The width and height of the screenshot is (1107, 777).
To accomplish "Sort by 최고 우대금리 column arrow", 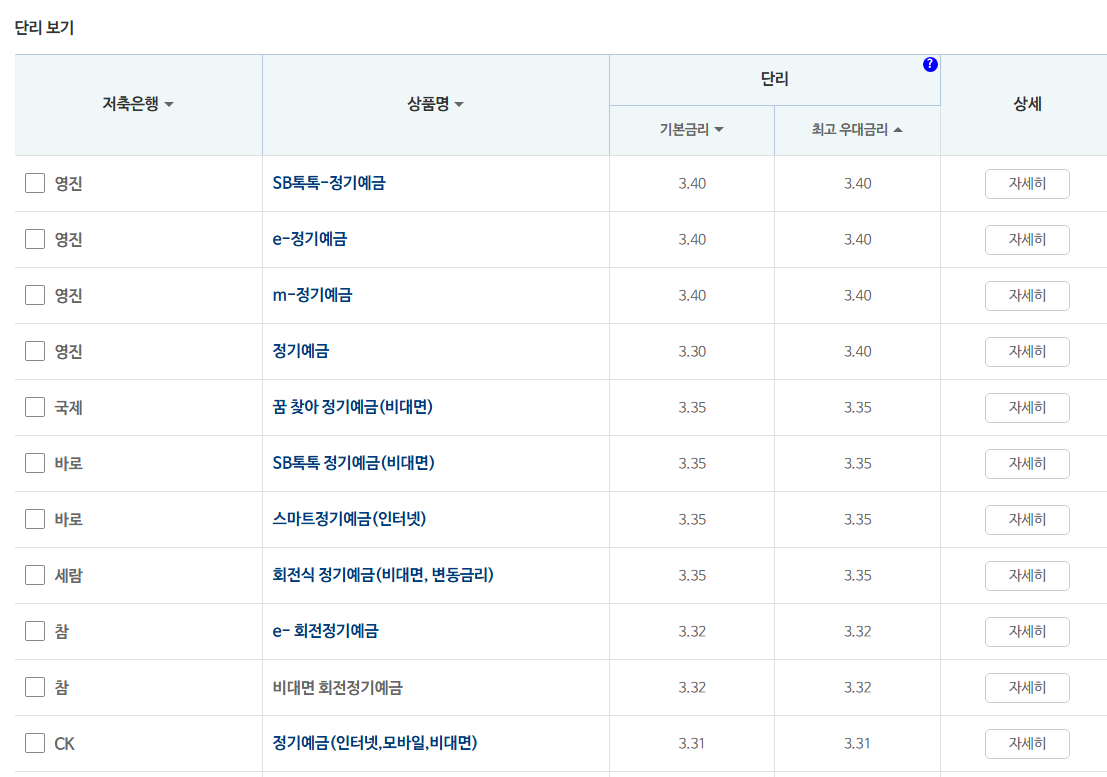I will [897, 130].
